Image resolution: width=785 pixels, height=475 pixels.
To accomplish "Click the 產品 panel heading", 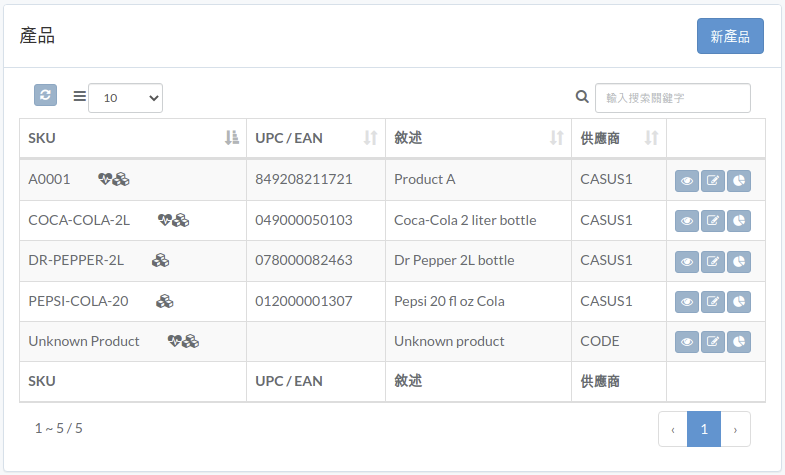I will pos(37,36).
